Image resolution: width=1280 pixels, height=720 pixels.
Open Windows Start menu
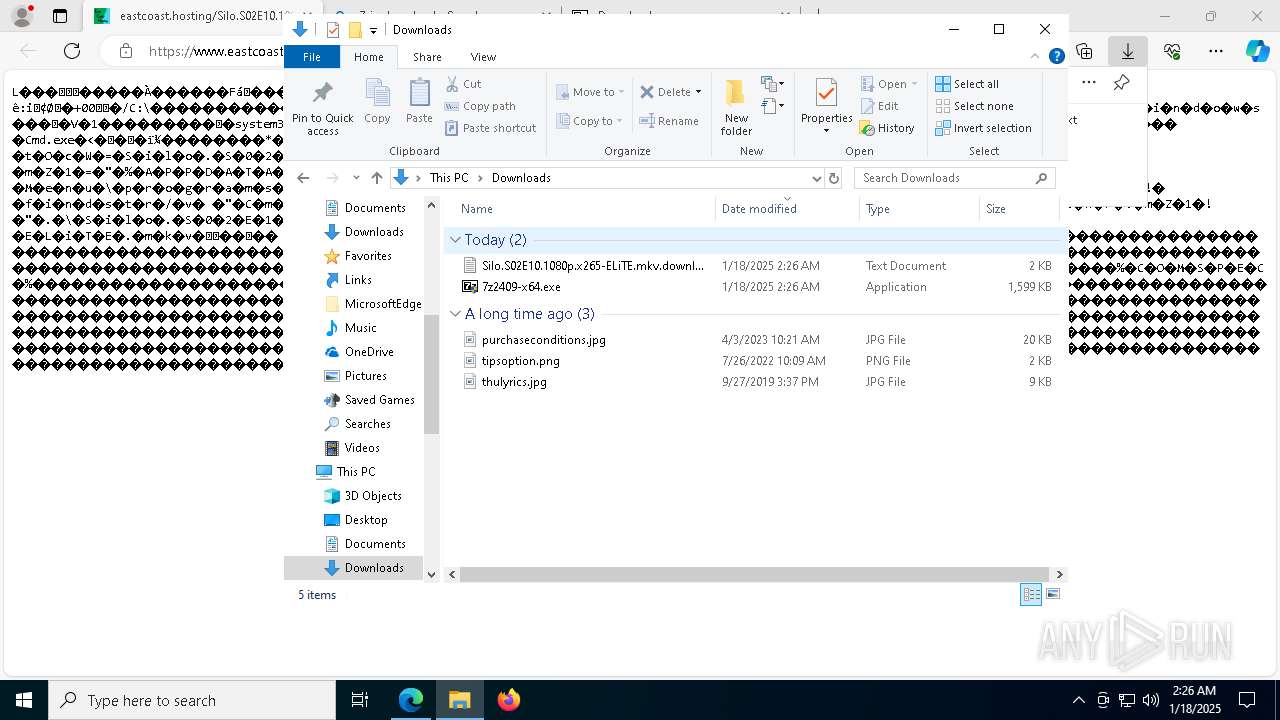(24, 700)
